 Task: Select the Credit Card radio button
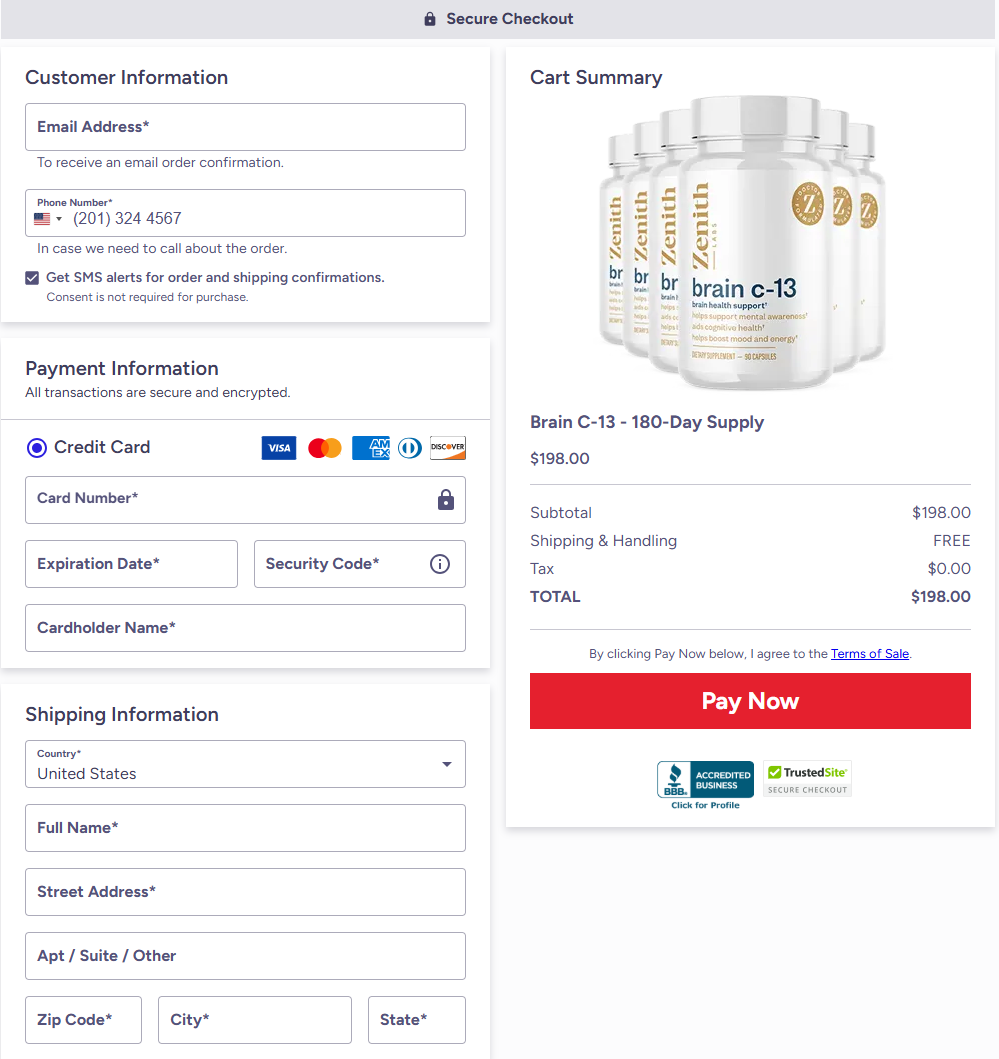[x=37, y=448]
